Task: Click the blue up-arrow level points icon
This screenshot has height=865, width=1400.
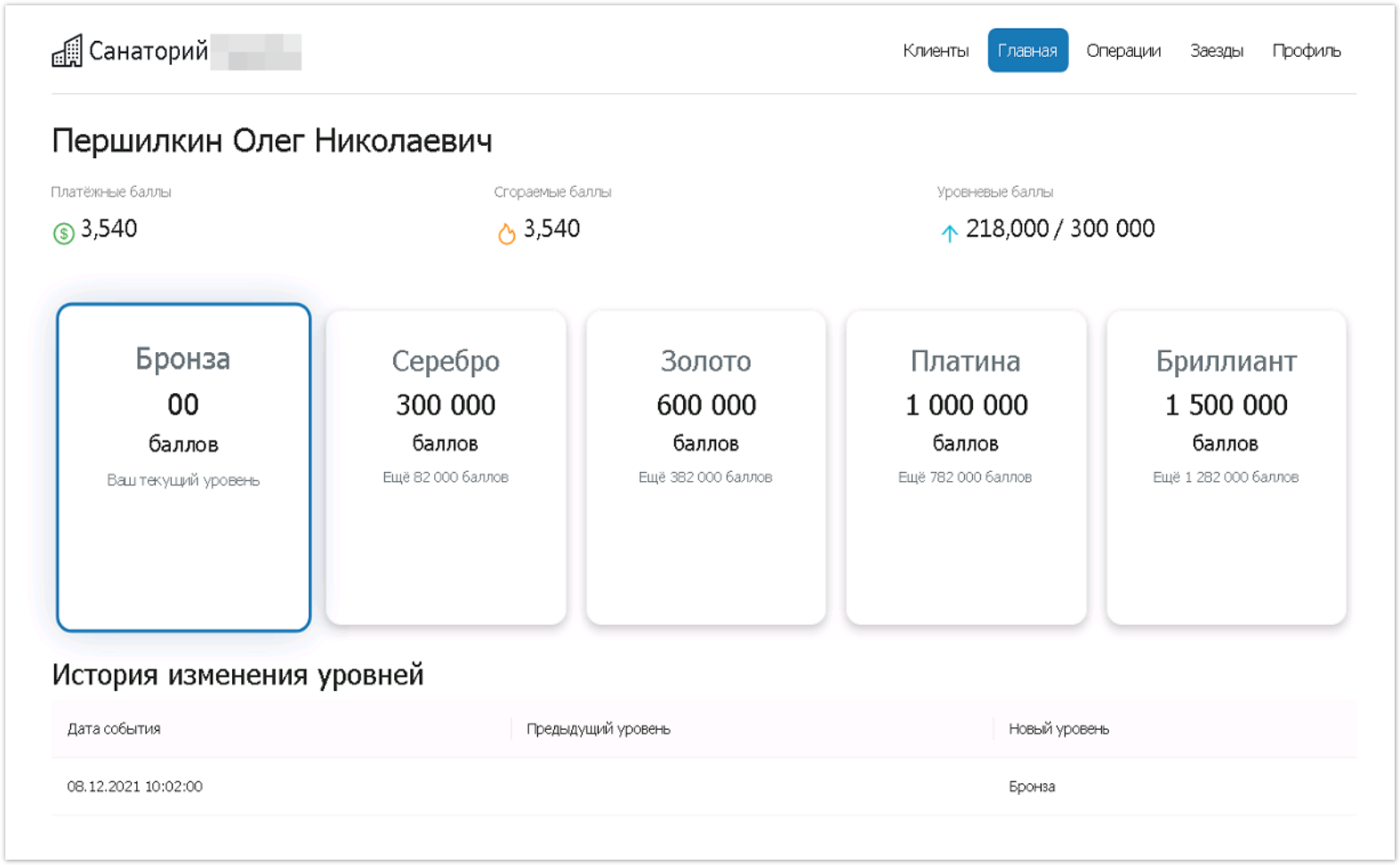Action: [x=949, y=233]
